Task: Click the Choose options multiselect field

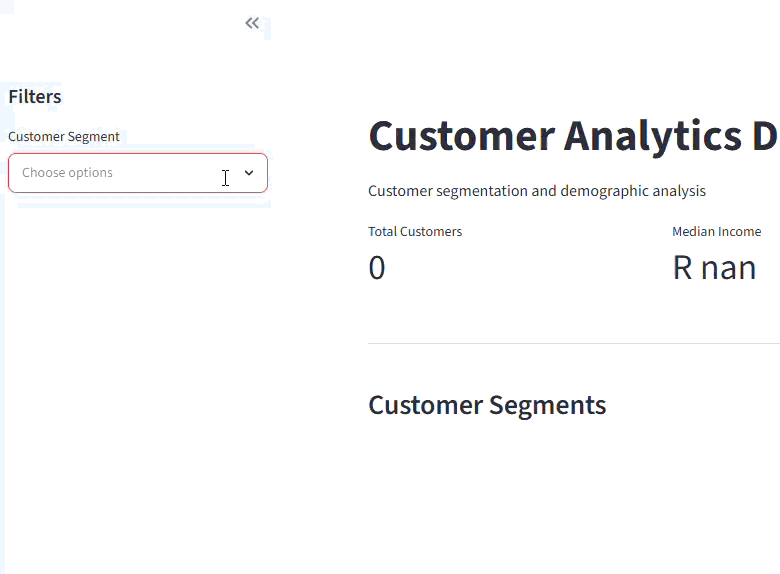Action: [x=138, y=173]
